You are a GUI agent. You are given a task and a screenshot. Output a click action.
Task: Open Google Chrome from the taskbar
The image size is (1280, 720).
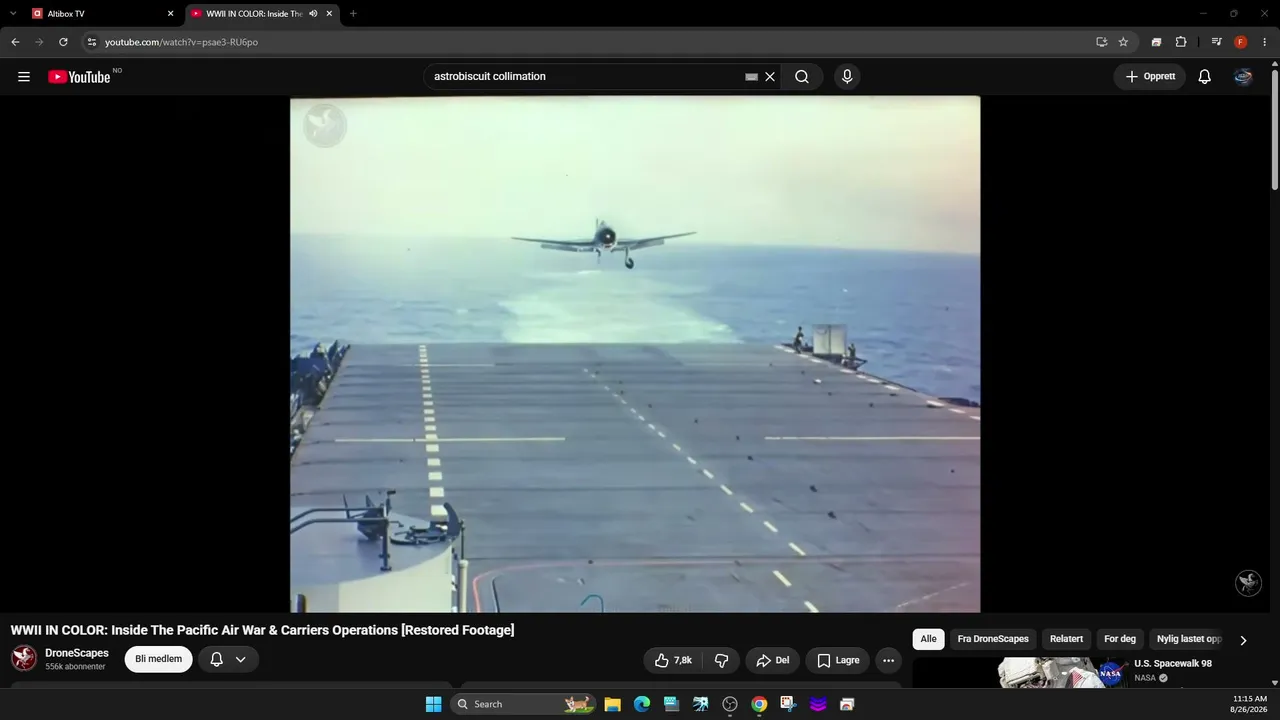pyautogui.click(x=759, y=704)
